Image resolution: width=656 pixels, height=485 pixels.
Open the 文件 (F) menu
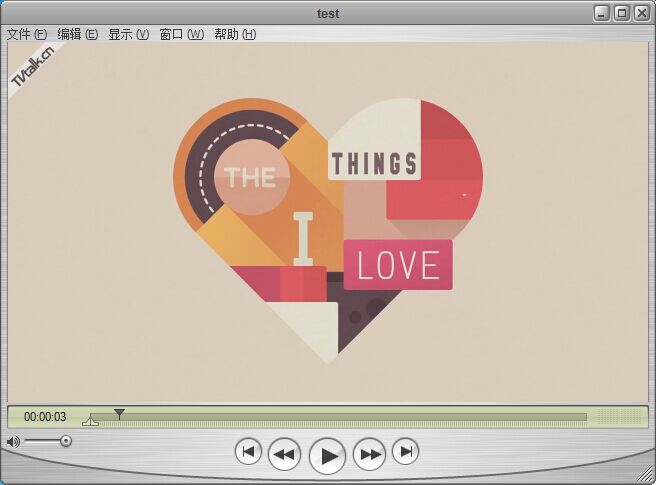(x=27, y=34)
